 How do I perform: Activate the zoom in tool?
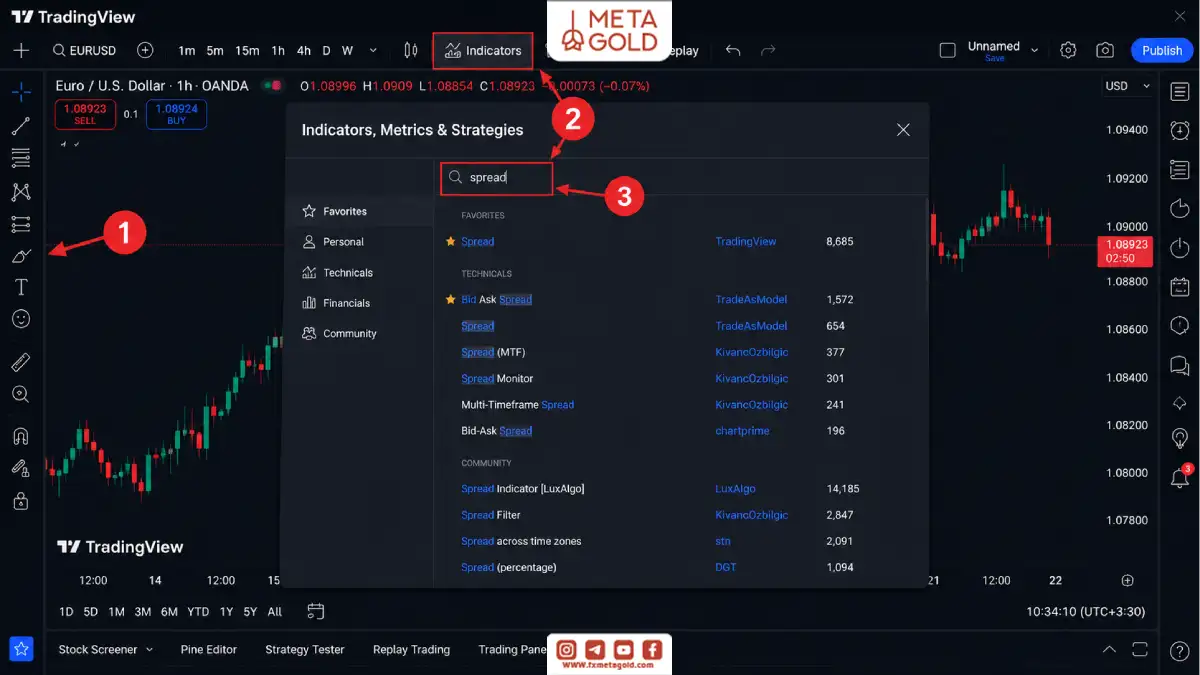21,394
